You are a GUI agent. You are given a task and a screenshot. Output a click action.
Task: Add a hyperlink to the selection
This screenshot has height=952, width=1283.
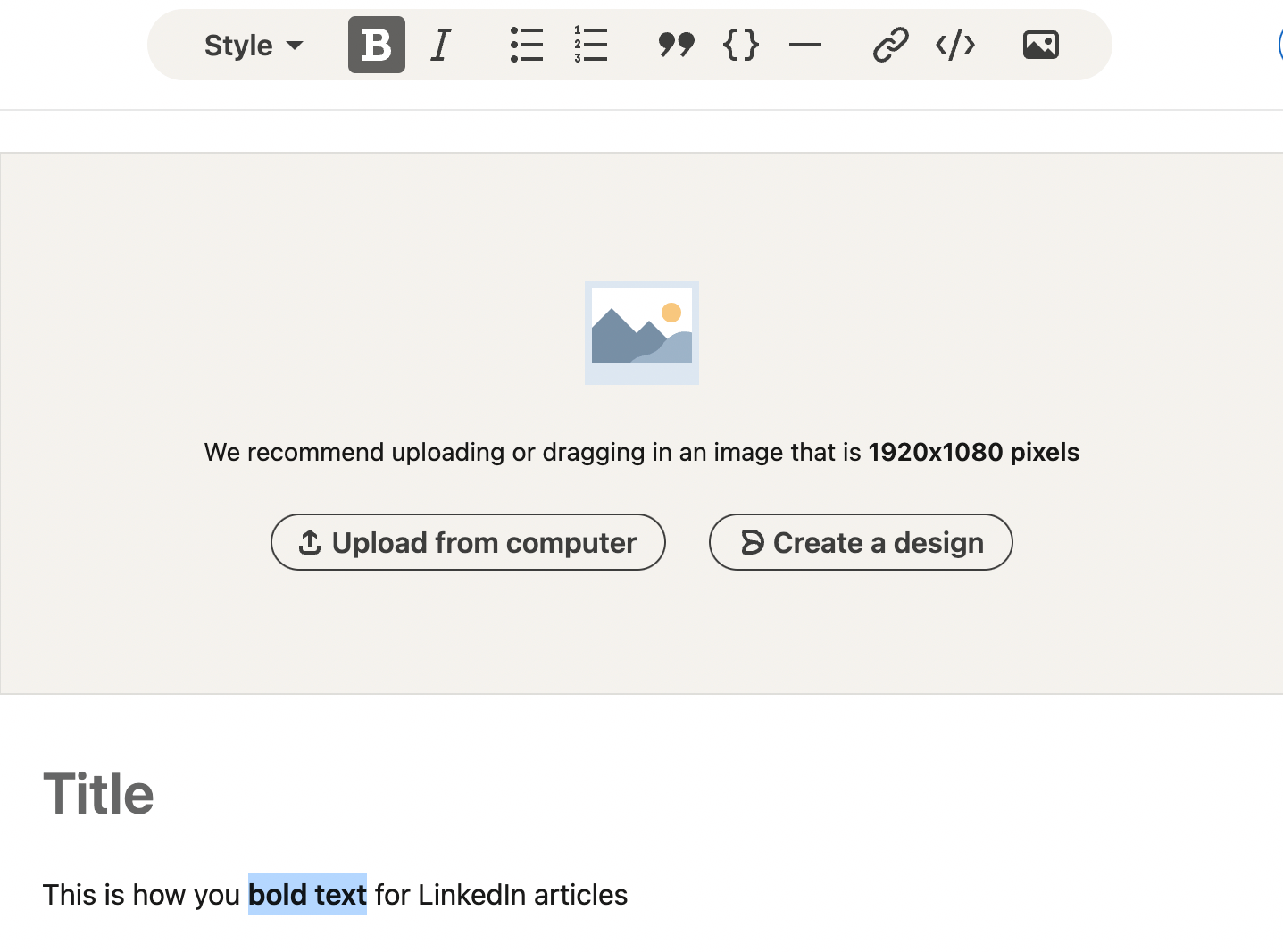(889, 45)
